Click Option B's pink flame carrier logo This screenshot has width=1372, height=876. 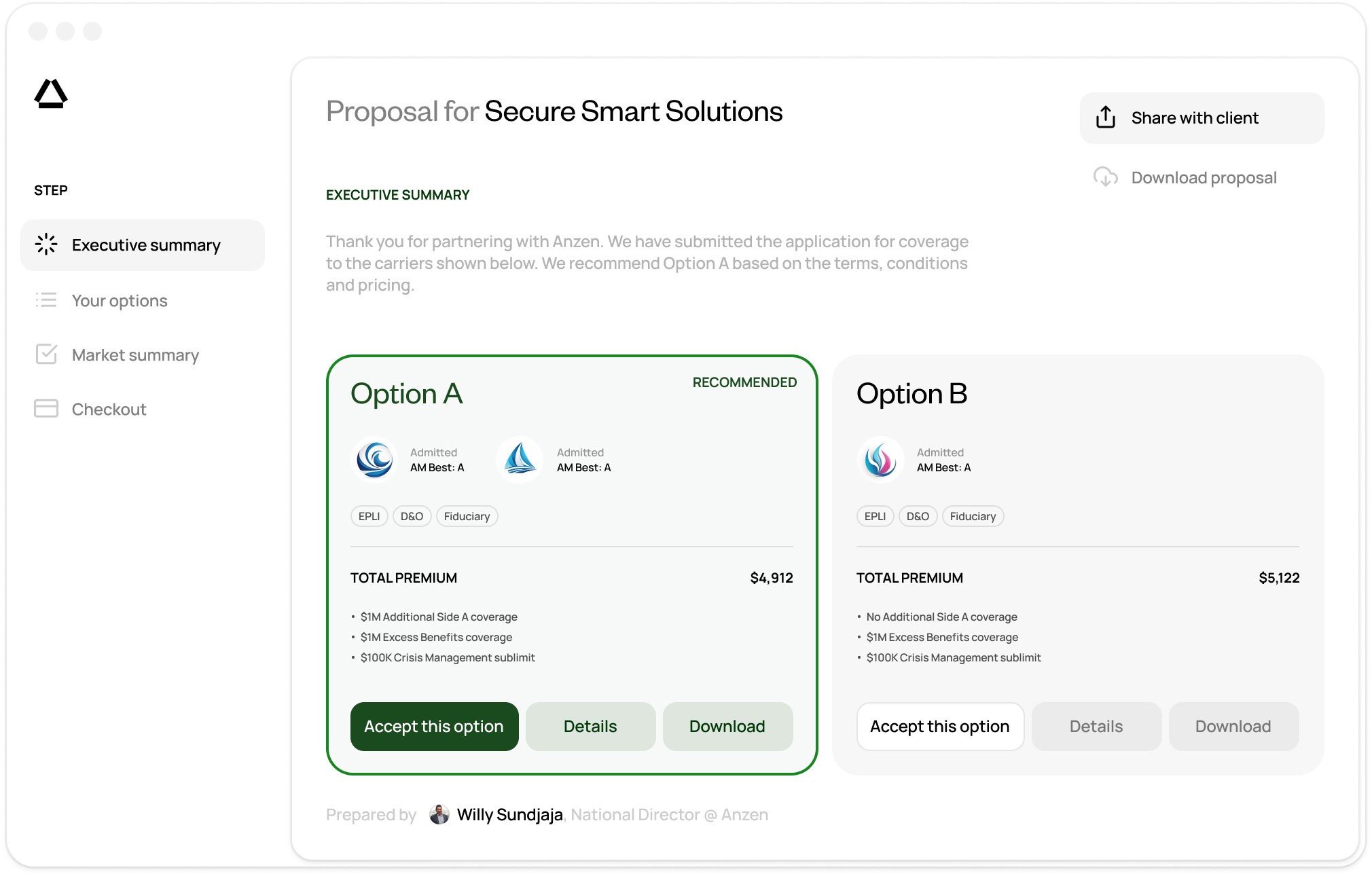pyautogui.click(x=880, y=460)
